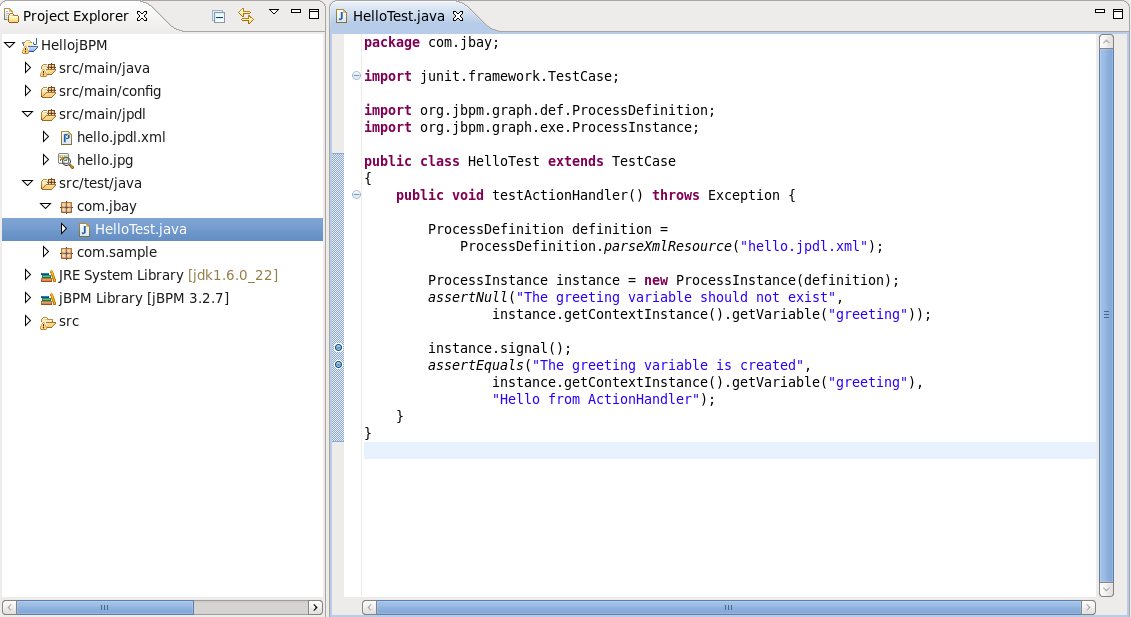Screen dimensions: 1131x617
Task: Select hello.jpdl.xml in the tree
Action: [x=121, y=137]
